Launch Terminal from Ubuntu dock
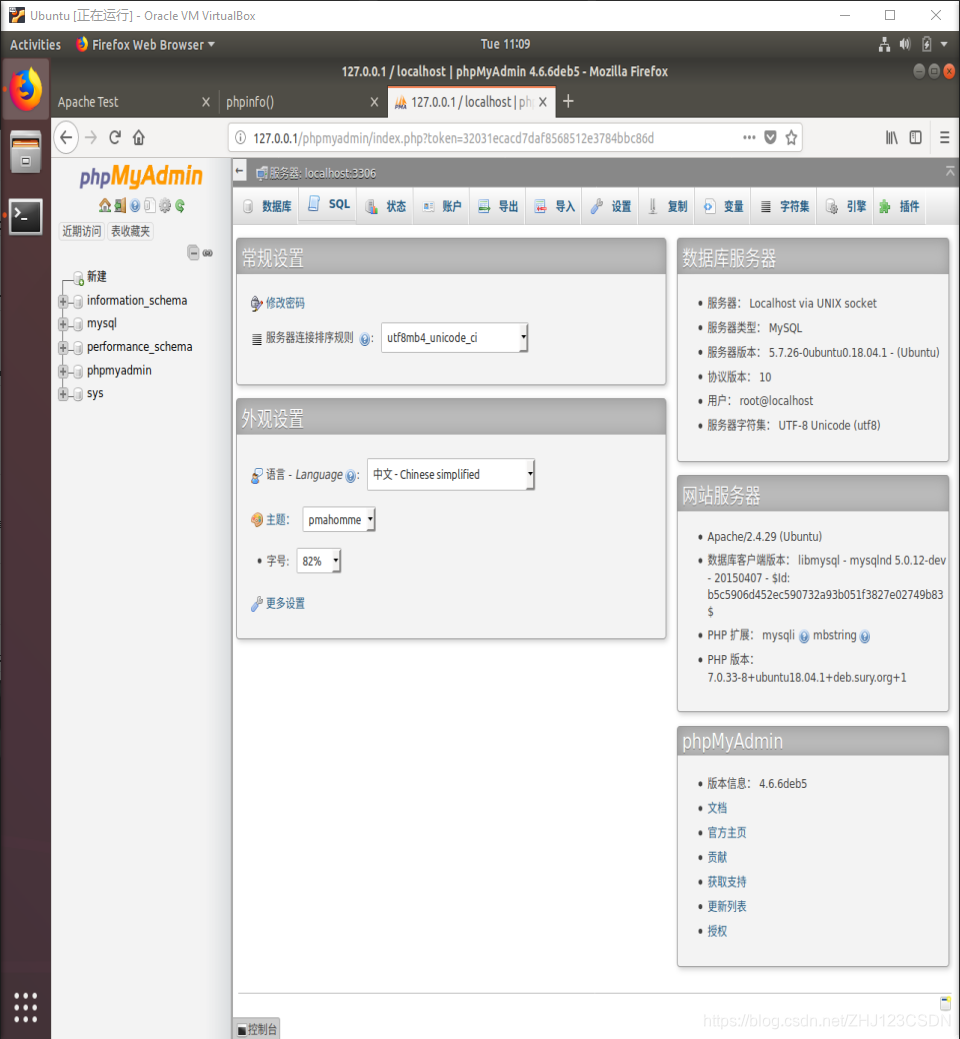Viewport: 960px width, 1039px height. 25,216
